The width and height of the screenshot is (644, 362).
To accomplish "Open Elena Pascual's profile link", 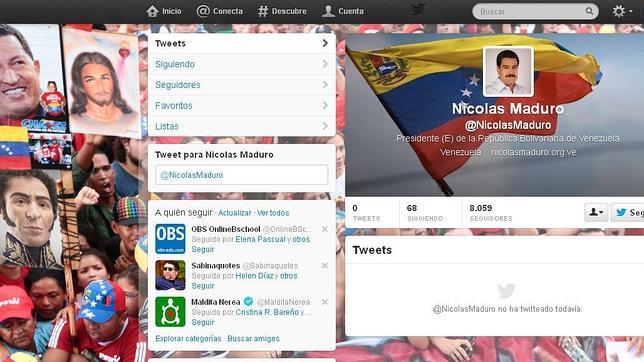I will pos(260,239).
